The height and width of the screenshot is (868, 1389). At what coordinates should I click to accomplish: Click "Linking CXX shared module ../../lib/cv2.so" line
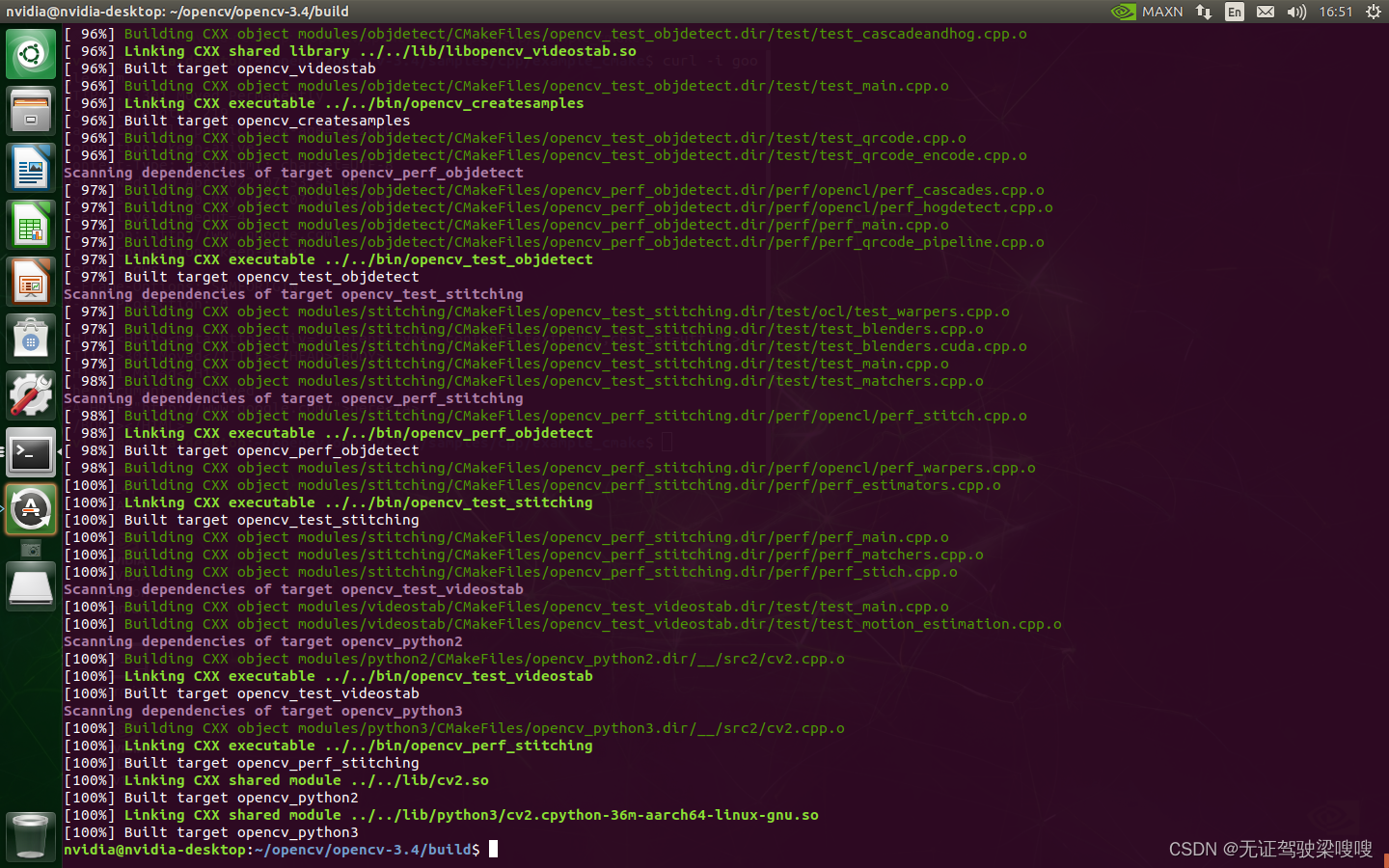pos(276,780)
